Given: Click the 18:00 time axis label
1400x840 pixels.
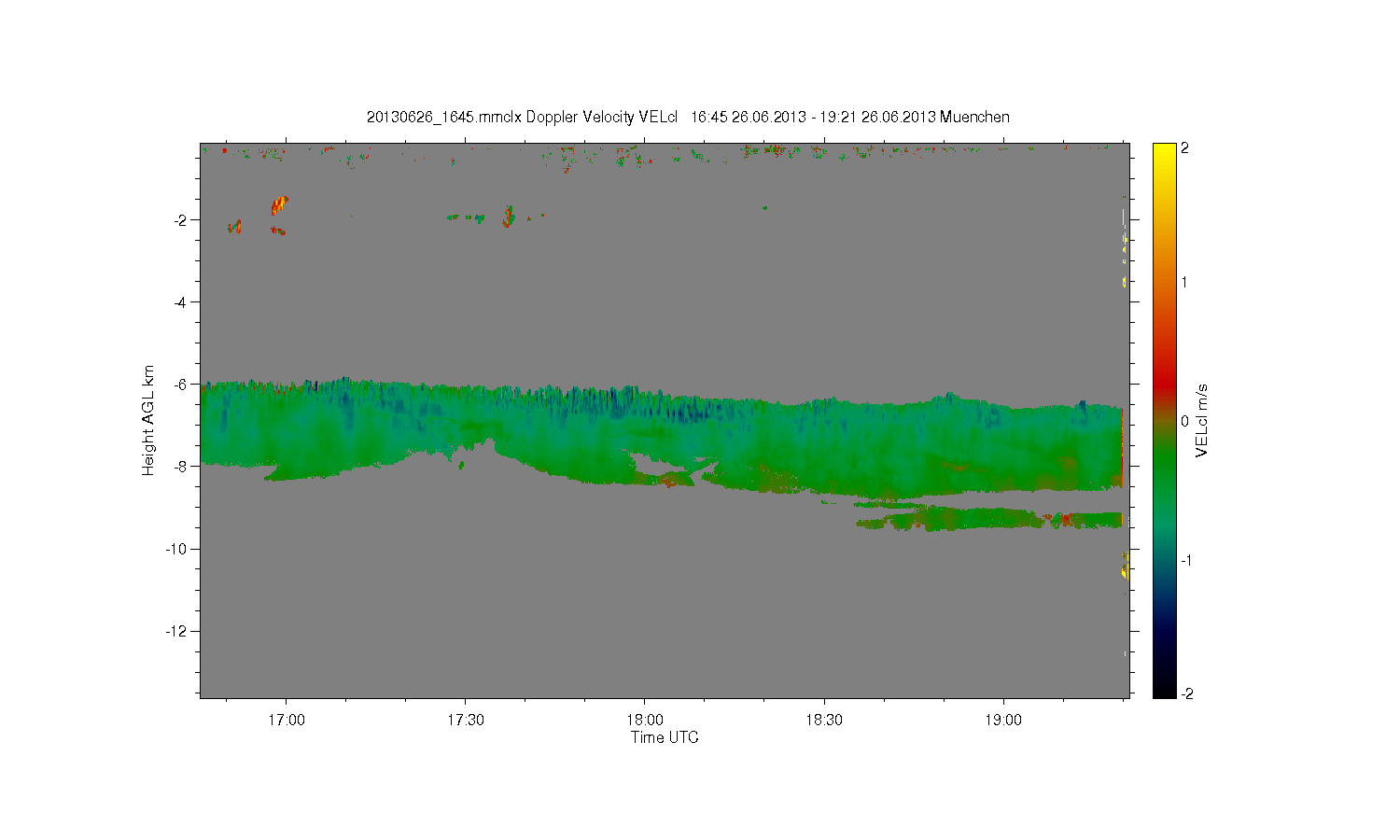Looking at the screenshot, I should (645, 720).
